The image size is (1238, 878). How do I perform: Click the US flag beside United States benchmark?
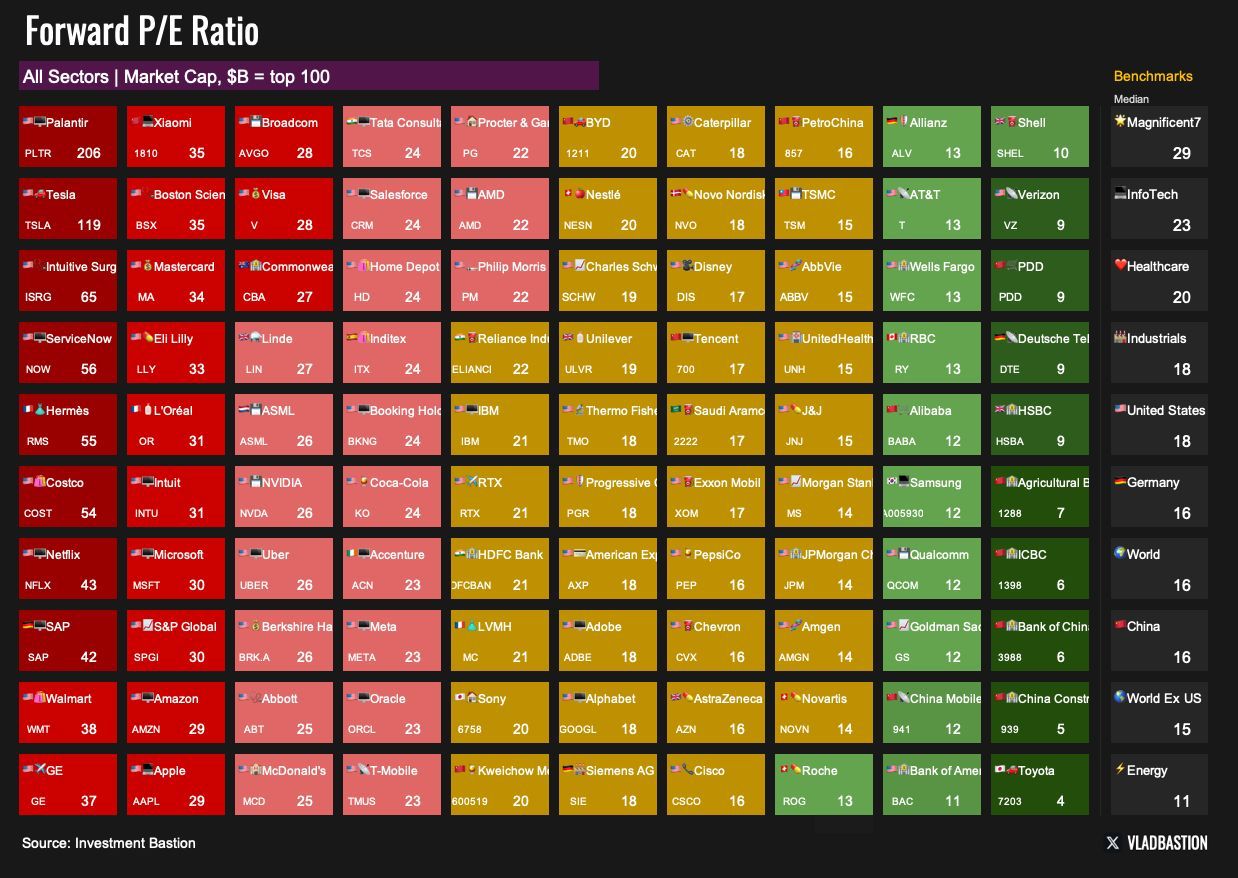tap(1120, 410)
